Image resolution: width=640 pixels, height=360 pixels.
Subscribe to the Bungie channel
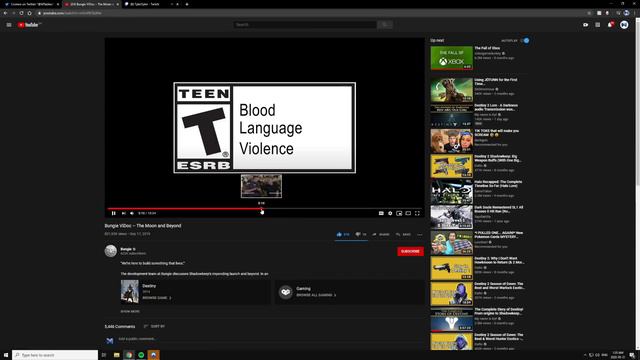pos(410,251)
